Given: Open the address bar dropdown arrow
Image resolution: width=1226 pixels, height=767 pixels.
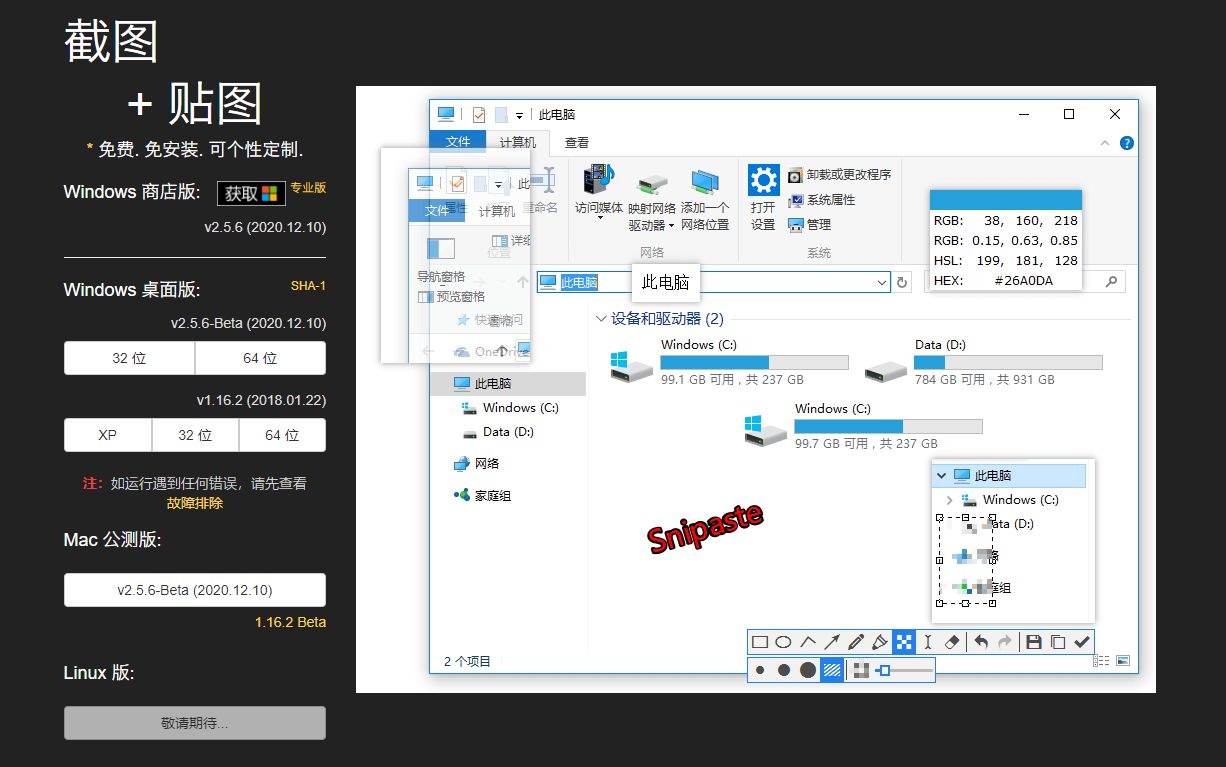Looking at the screenshot, I should point(881,283).
